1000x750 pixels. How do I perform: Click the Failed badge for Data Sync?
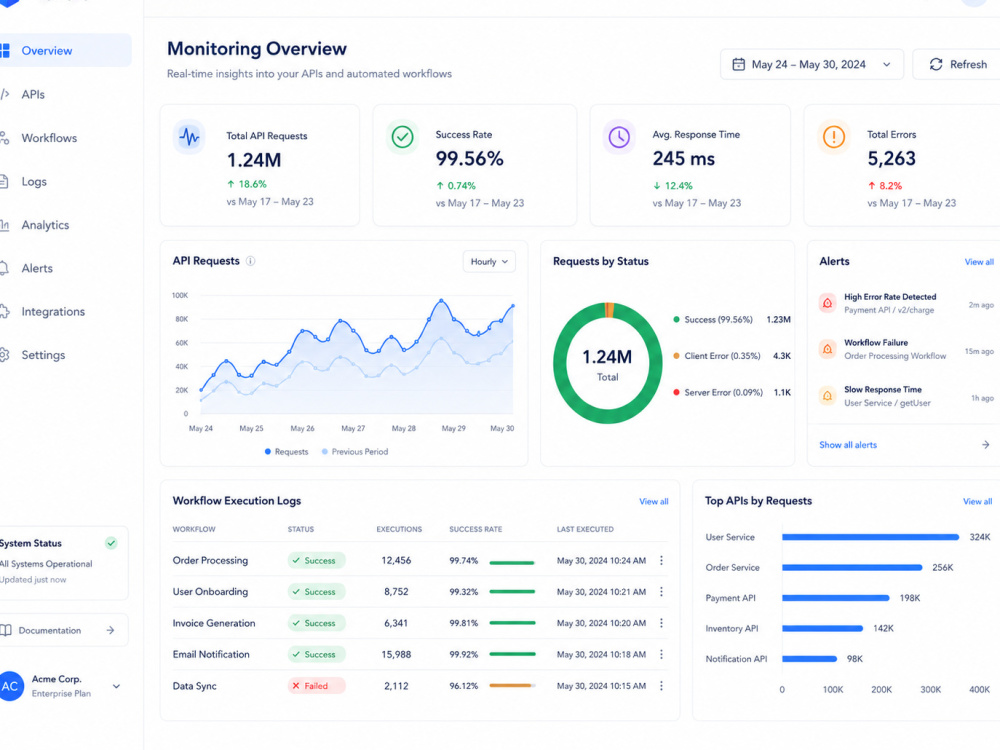click(316, 686)
